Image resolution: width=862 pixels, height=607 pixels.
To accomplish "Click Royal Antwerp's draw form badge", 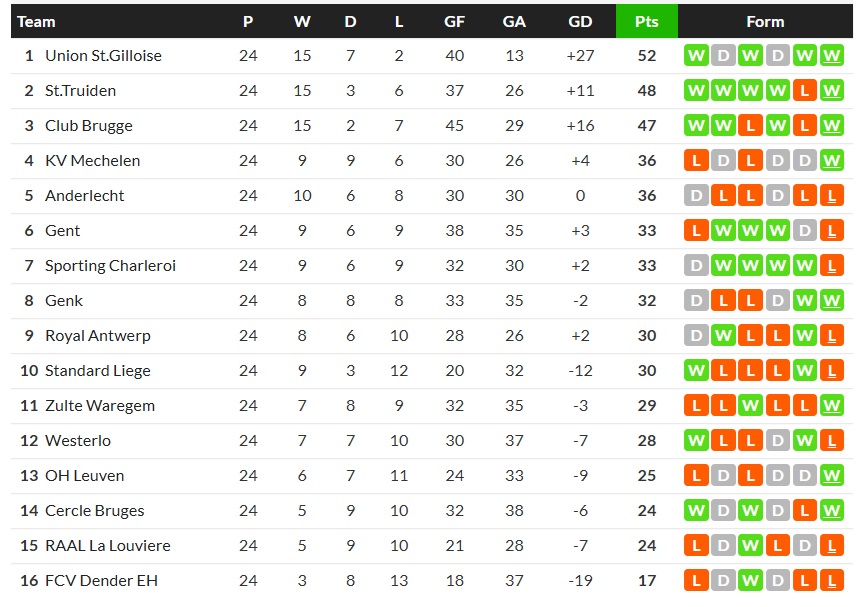I will click(x=696, y=336).
